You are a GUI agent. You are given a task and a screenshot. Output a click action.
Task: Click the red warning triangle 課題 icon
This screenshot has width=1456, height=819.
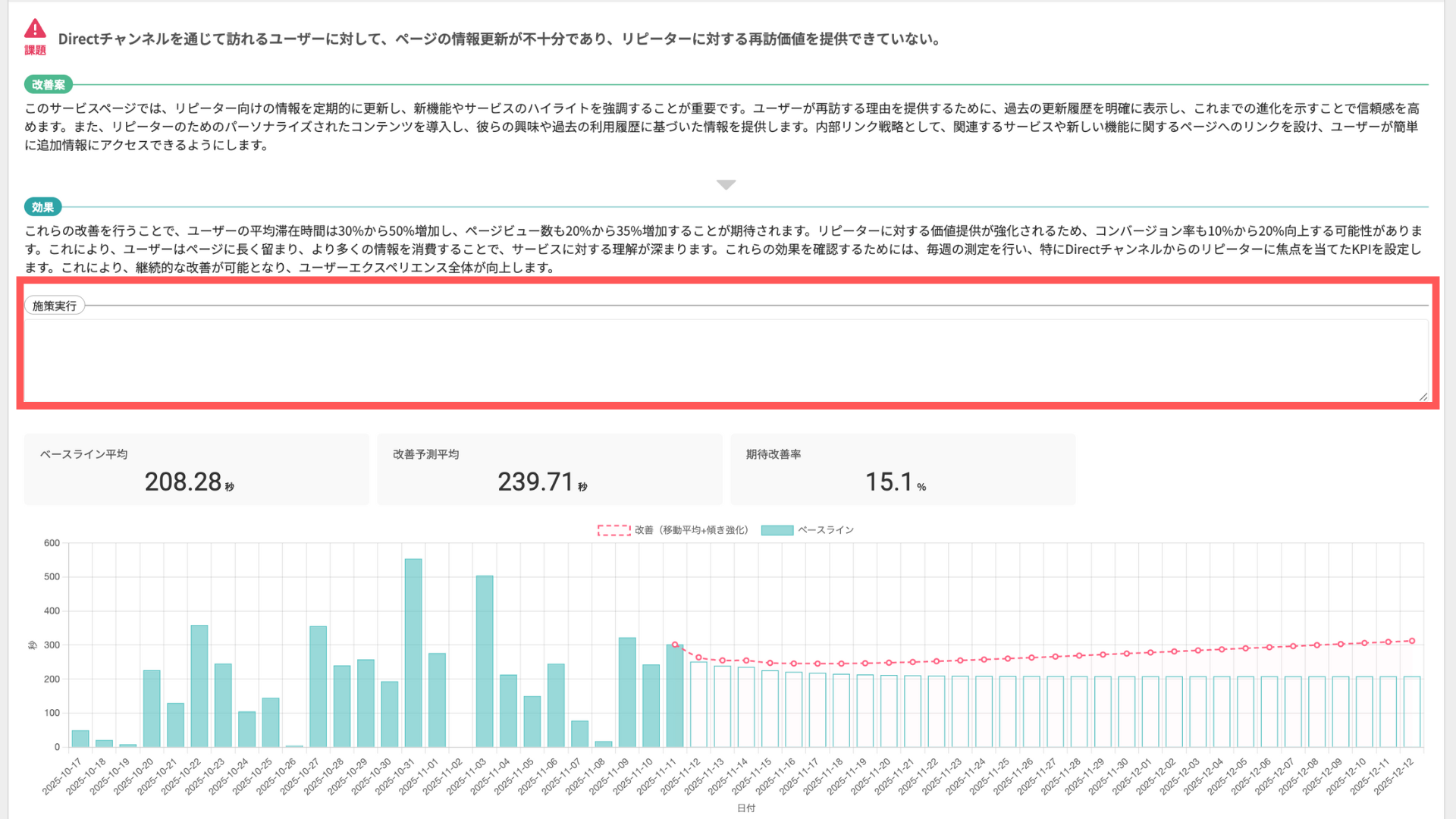35,30
